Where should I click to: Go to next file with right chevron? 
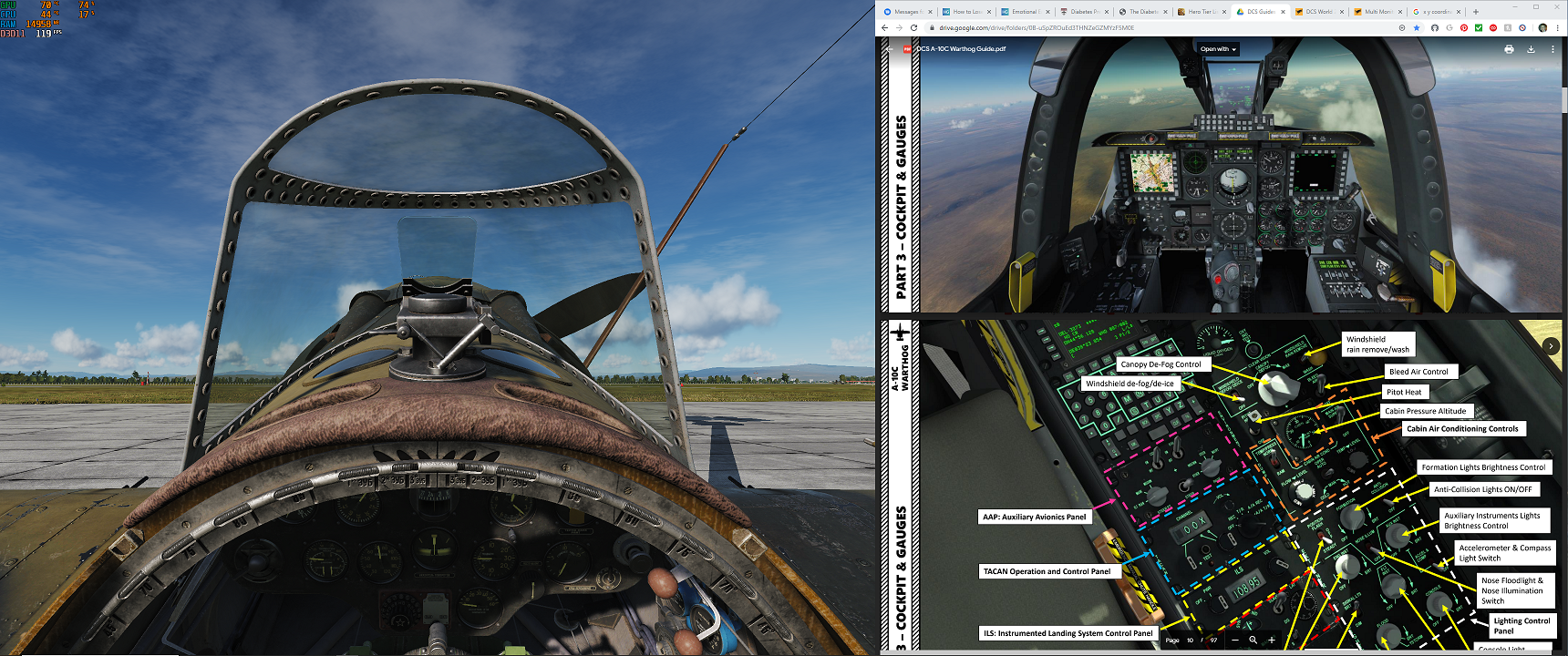(x=1551, y=346)
